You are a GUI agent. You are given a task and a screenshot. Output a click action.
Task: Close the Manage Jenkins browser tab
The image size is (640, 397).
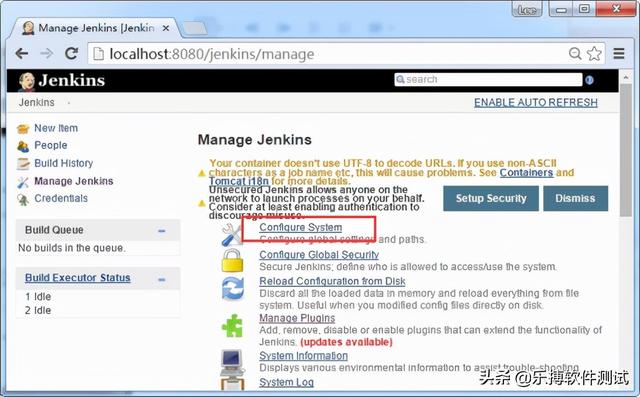click(x=166, y=28)
